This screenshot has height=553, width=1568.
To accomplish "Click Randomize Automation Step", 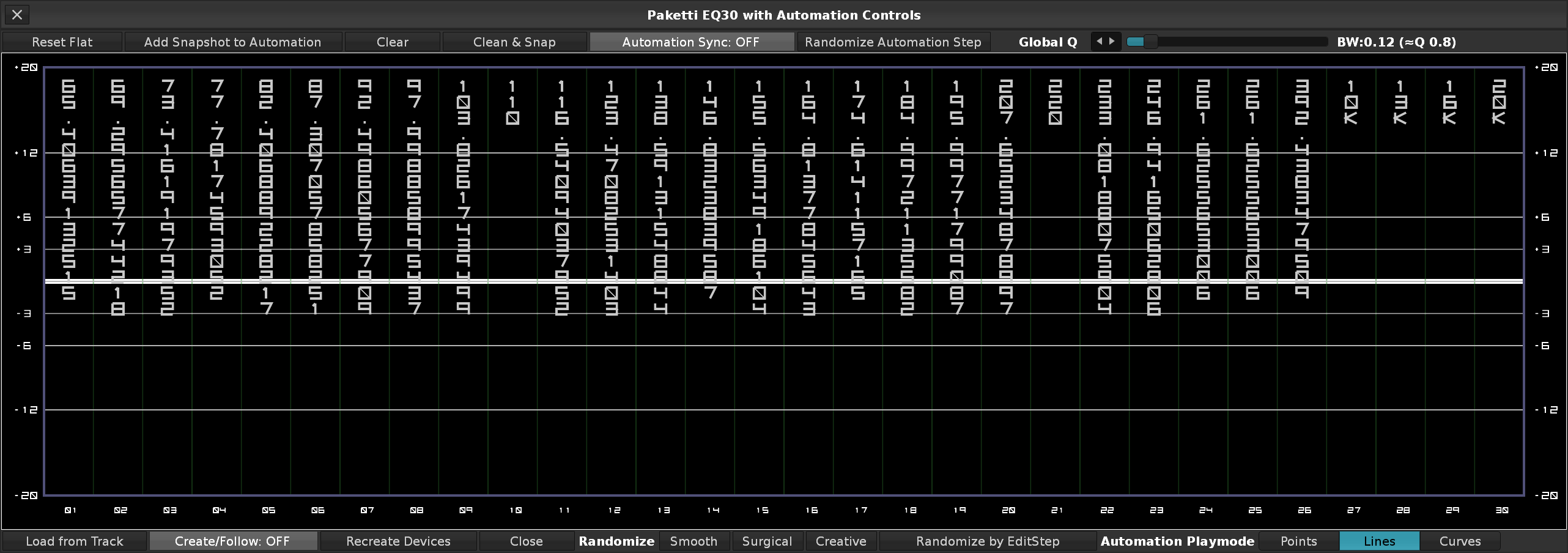I will [x=893, y=42].
